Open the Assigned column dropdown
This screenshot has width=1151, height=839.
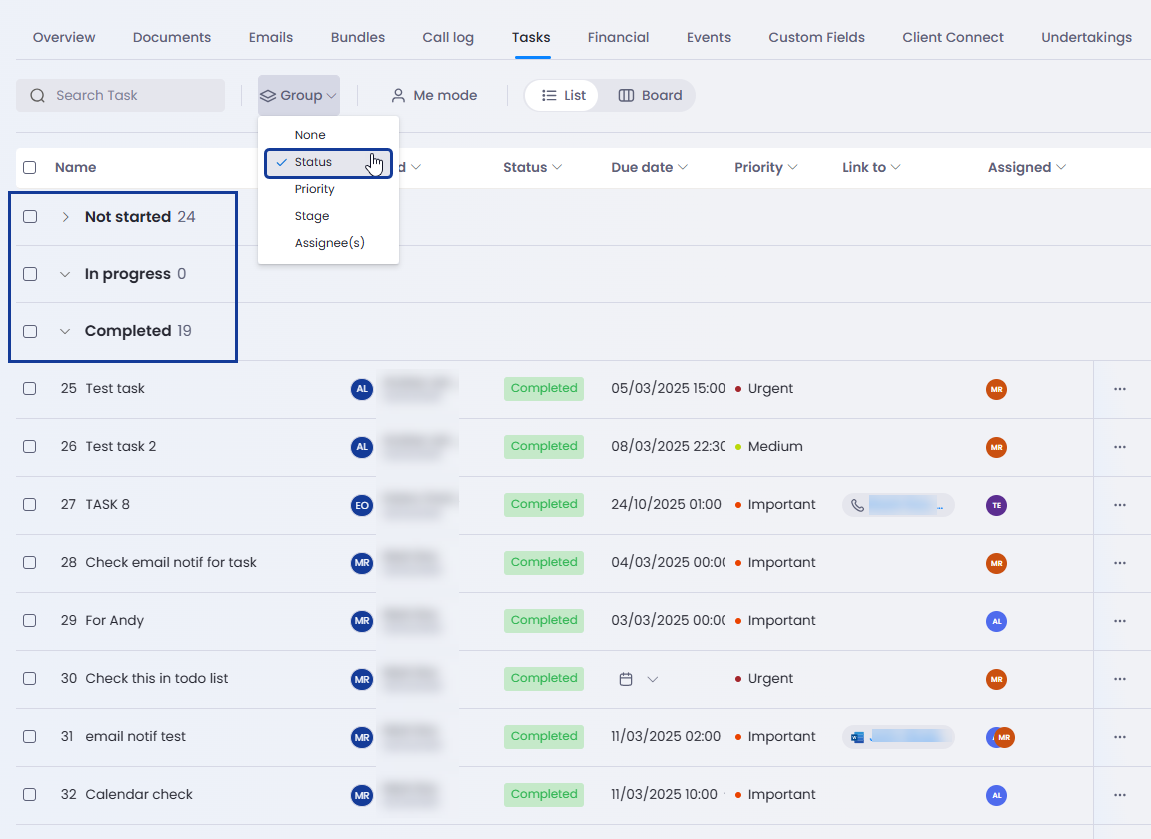point(1061,167)
